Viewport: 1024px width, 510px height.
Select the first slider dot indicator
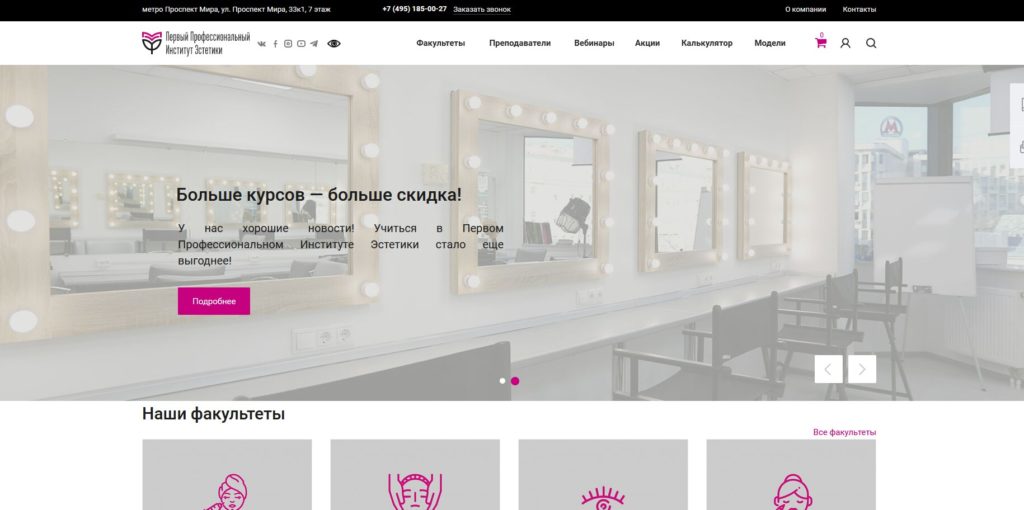tap(502, 381)
